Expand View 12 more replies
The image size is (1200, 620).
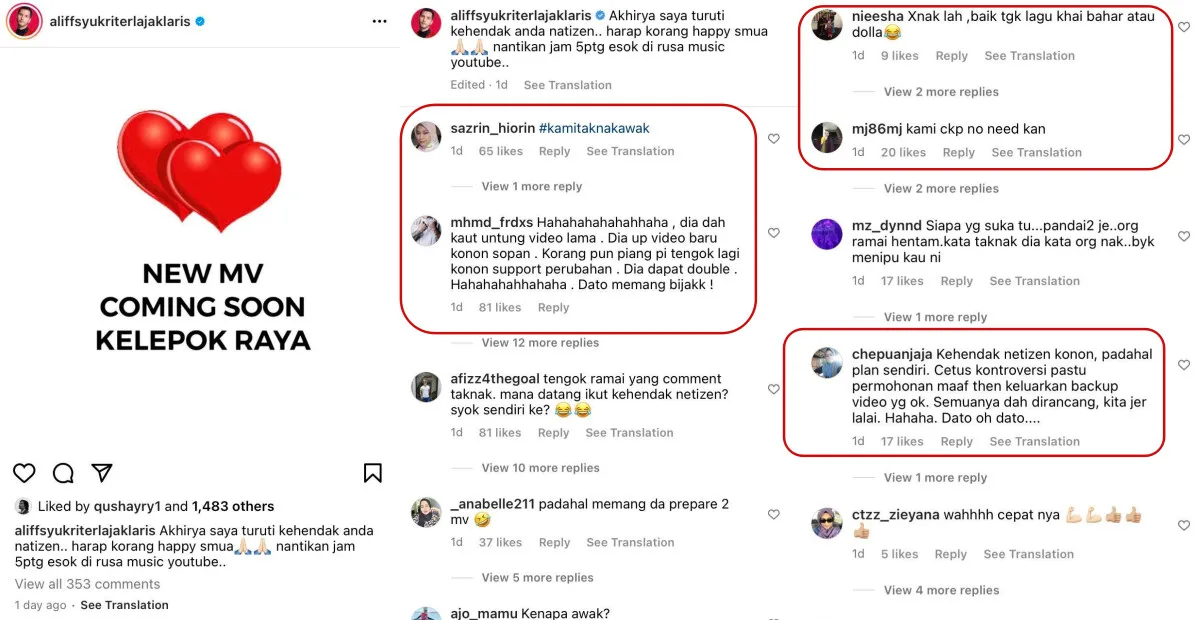click(x=540, y=343)
